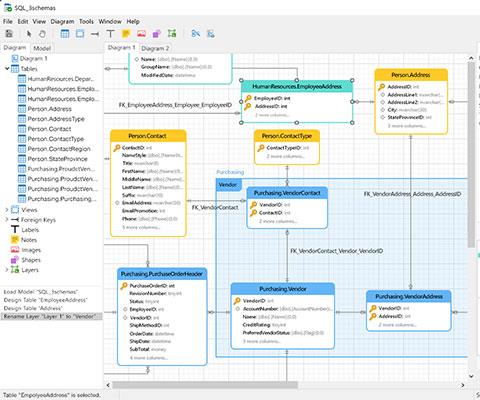480x400 pixels.
Task: Open the File menu
Action: [8, 21]
